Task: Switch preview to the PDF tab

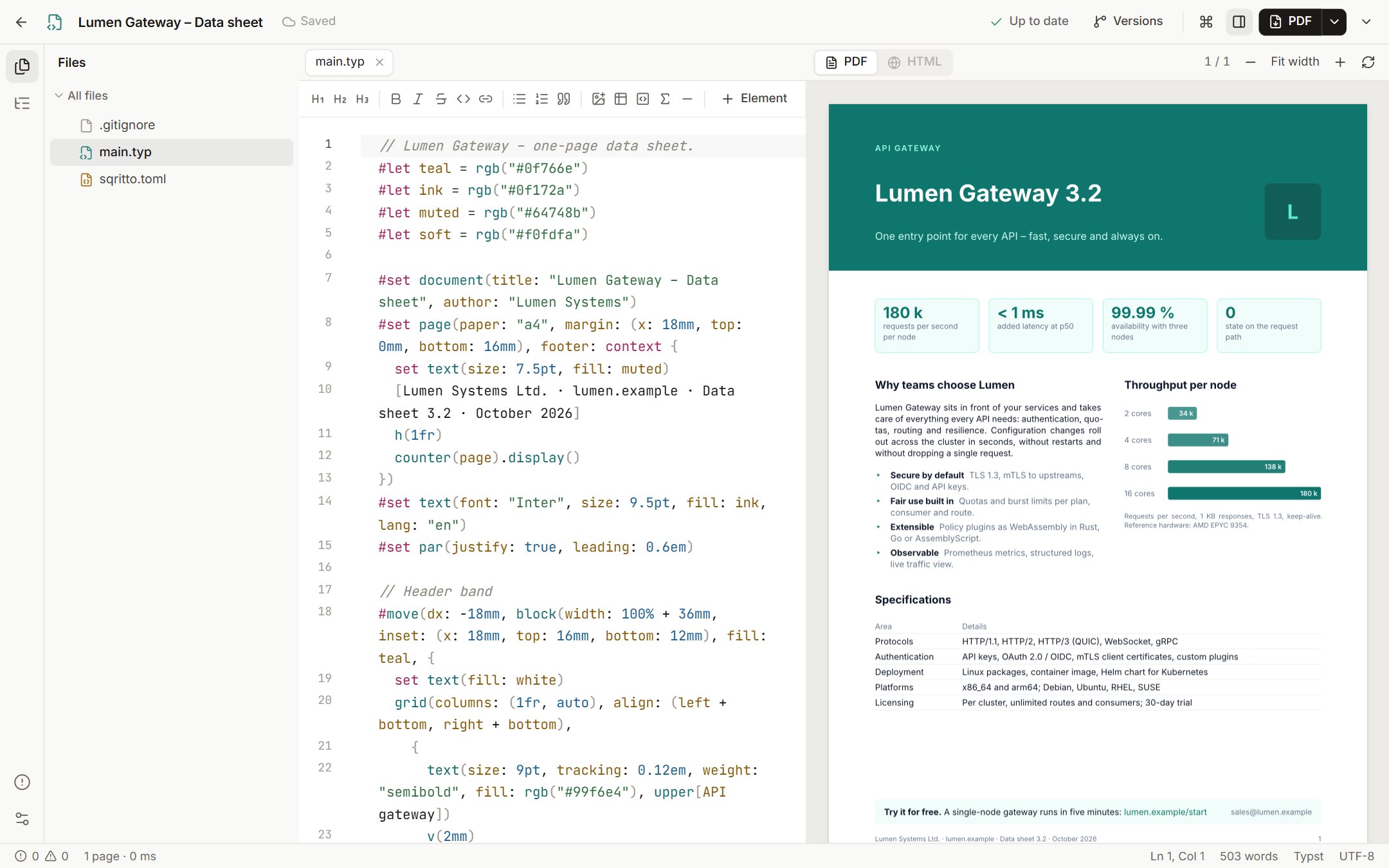Action: 846,62
